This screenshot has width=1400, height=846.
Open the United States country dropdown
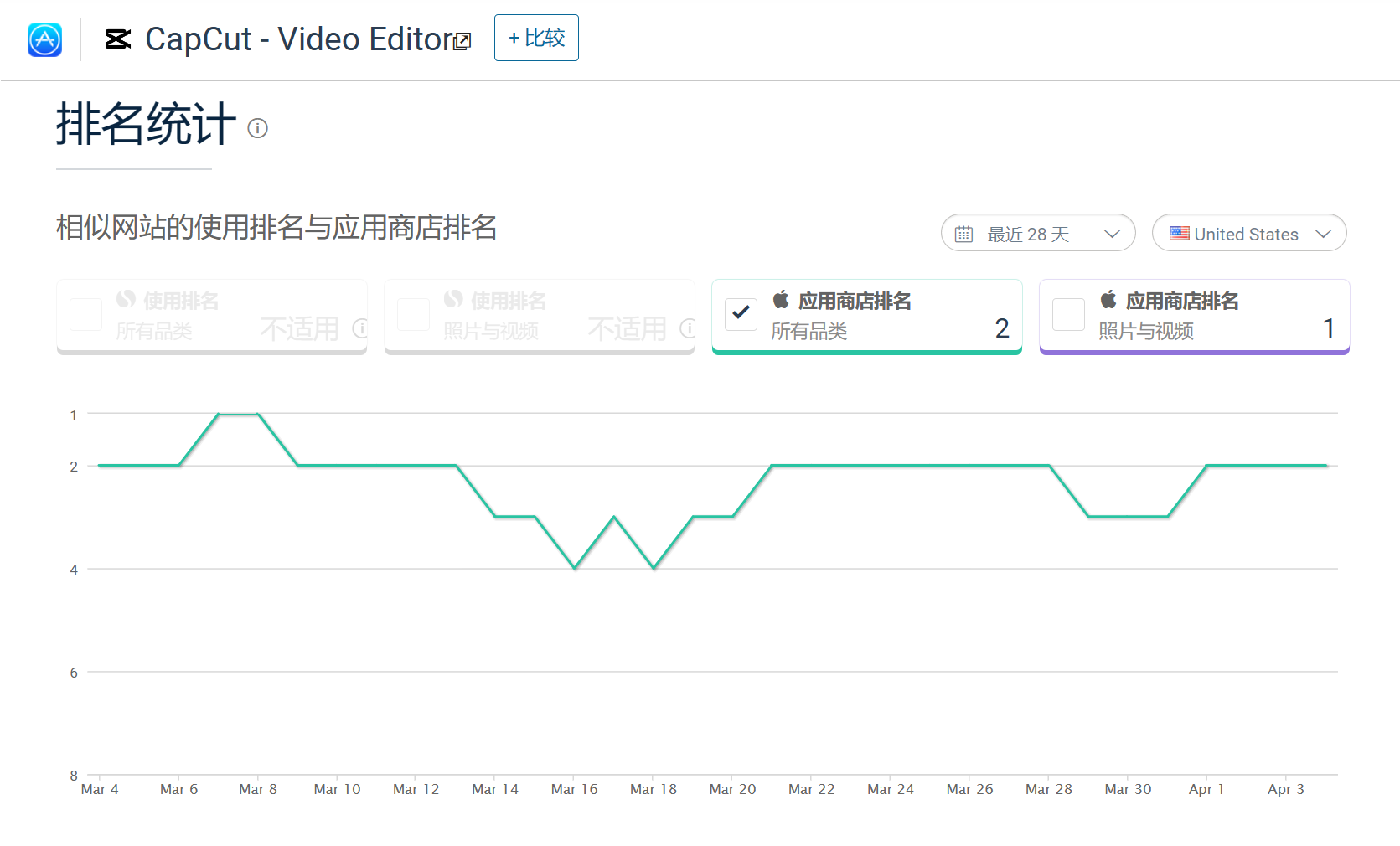point(1248,234)
